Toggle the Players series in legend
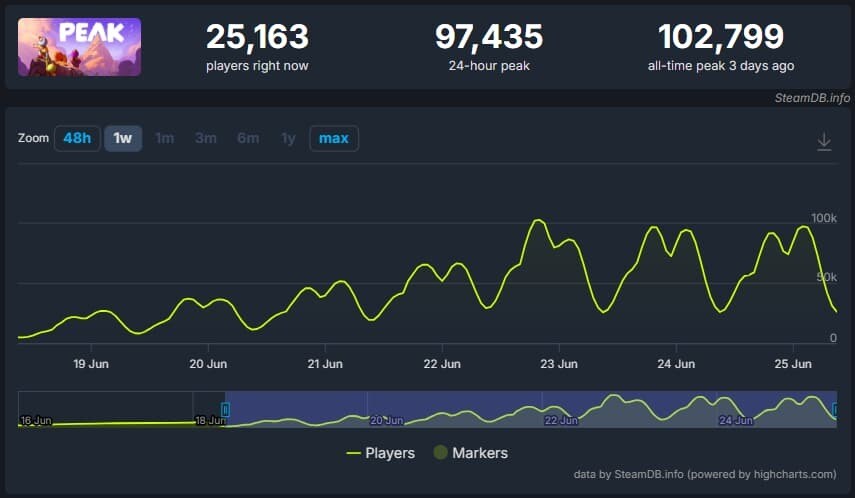This screenshot has width=855, height=498. [x=381, y=453]
